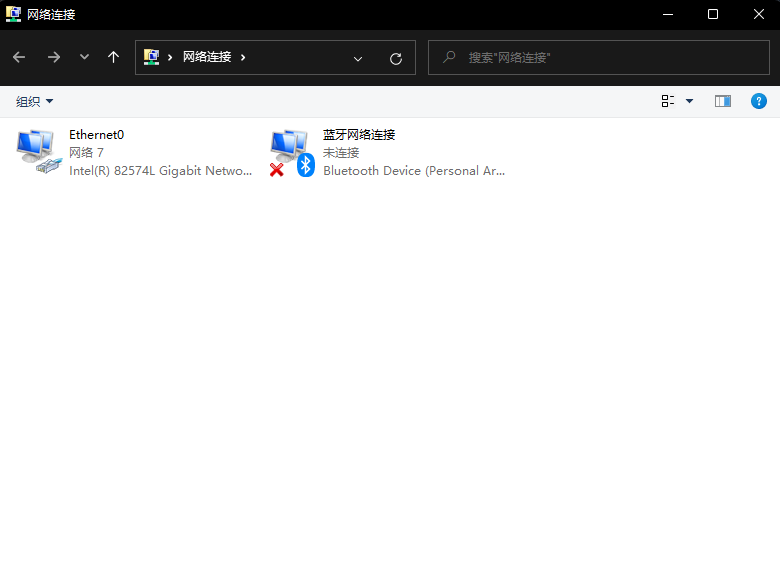
Task: Expand the recent locations dropdown
Action: (84, 58)
